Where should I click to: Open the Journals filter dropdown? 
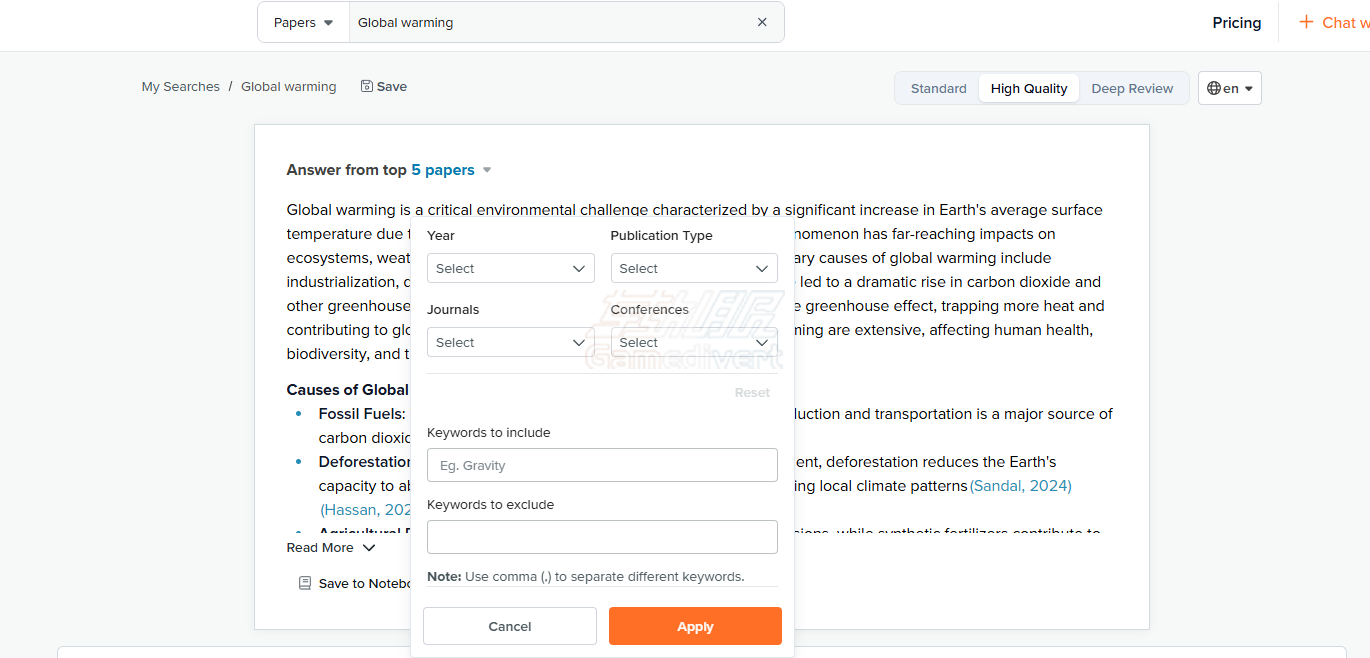(x=511, y=342)
